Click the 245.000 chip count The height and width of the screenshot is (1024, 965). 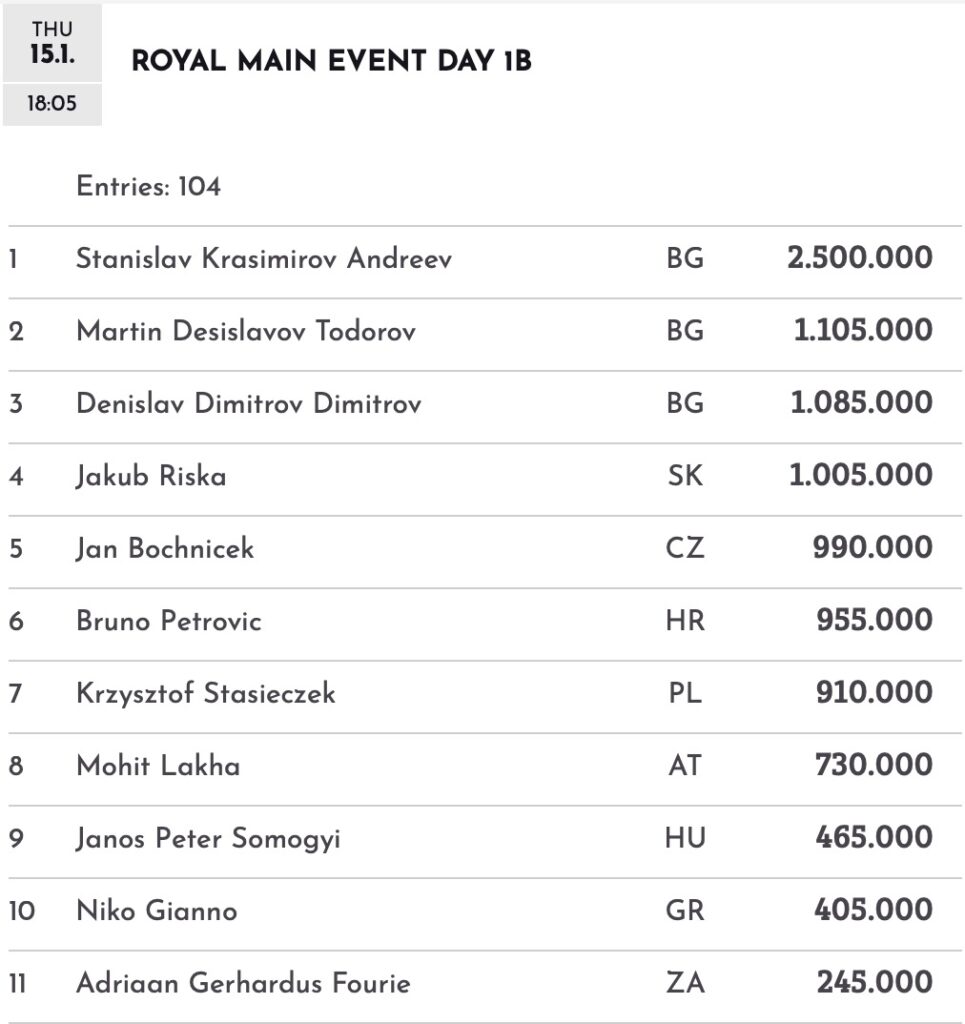click(x=874, y=983)
